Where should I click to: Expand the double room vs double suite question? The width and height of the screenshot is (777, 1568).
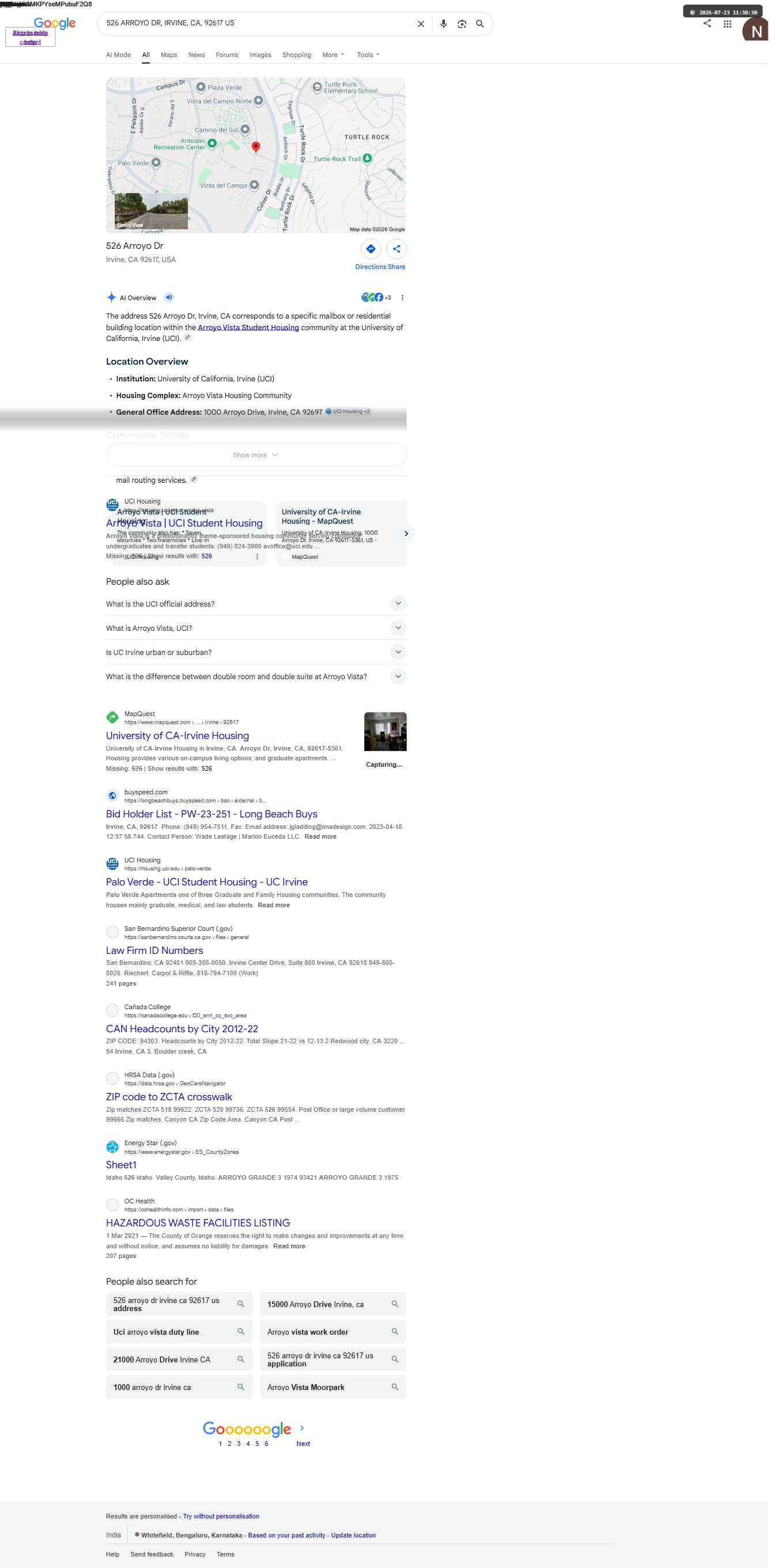tap(256, 676)
